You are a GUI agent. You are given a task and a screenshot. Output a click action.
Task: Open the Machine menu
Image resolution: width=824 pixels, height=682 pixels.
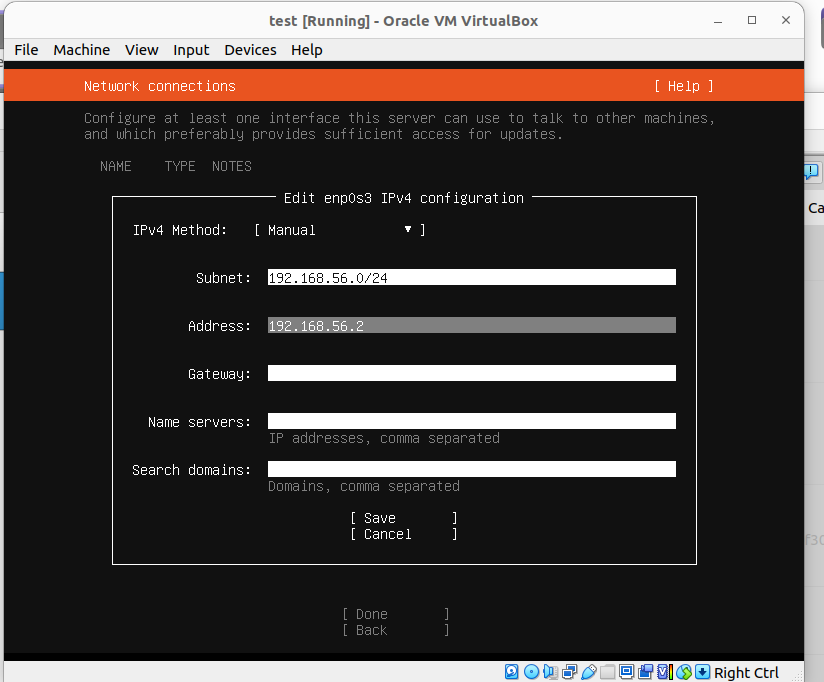(x=81, y=50)
